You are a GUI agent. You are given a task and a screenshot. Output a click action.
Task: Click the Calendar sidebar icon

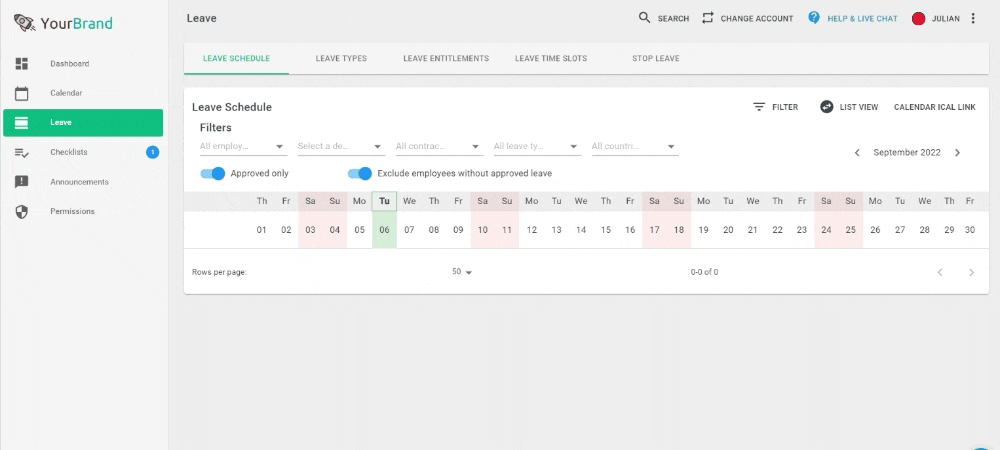[x=22, y=93]
